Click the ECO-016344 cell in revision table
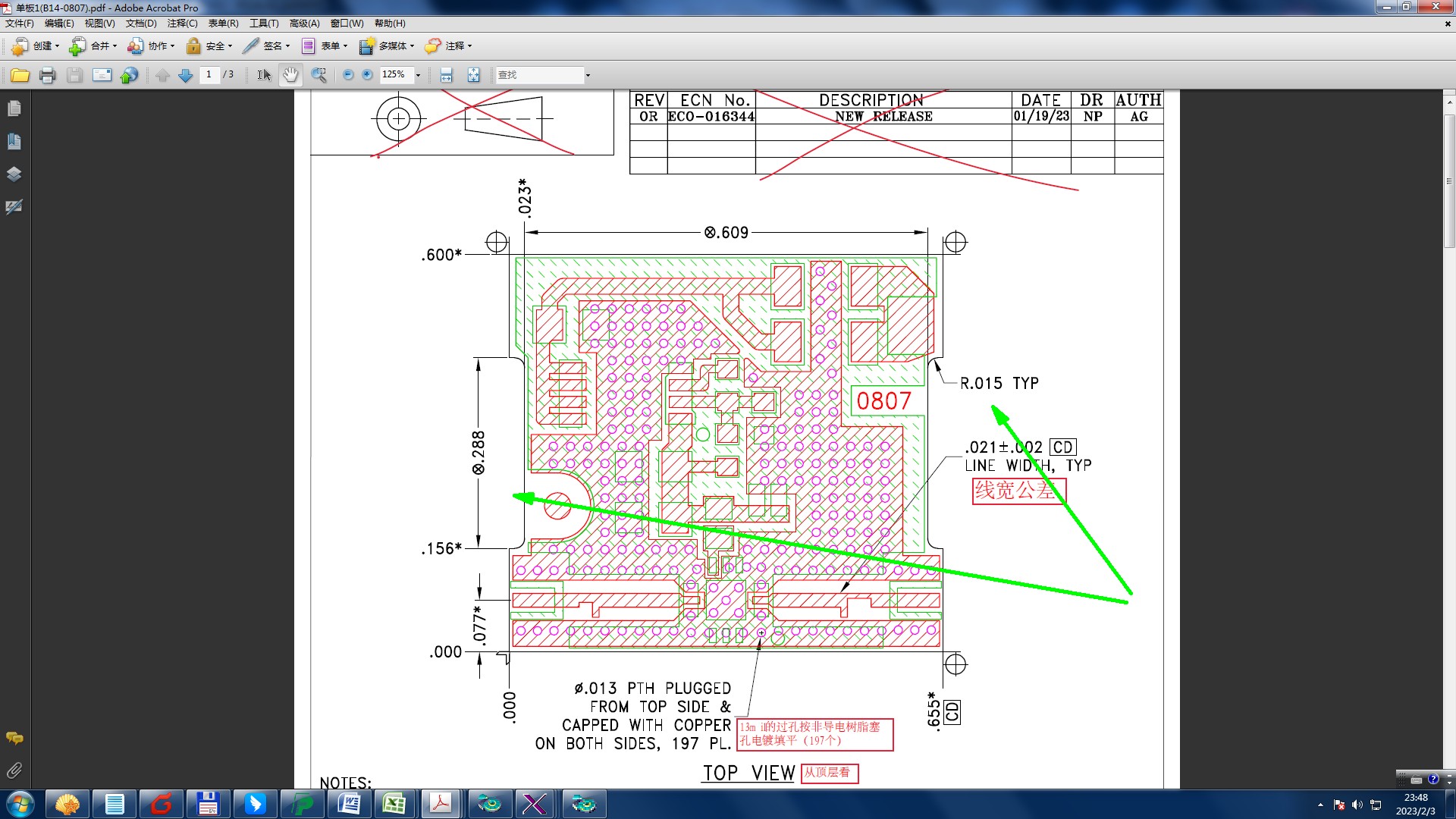The width and height of the screenshot is (1456, 819). coord(711,117)
